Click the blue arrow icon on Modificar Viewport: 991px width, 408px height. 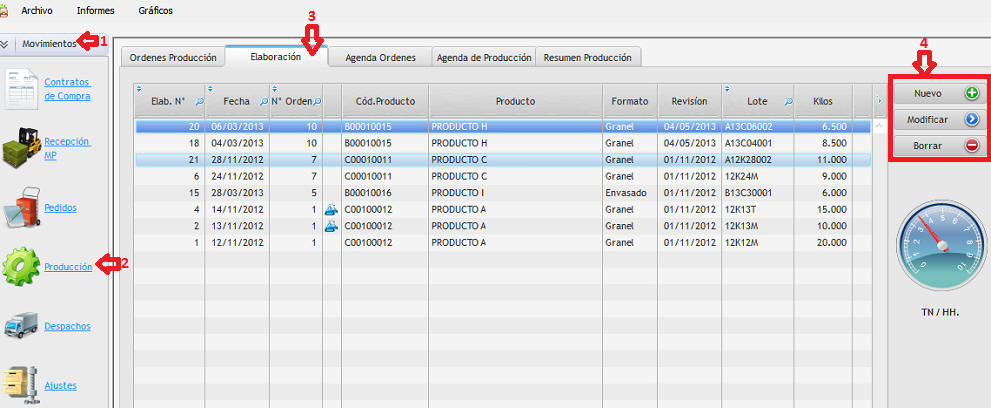[x=972, y=119]
